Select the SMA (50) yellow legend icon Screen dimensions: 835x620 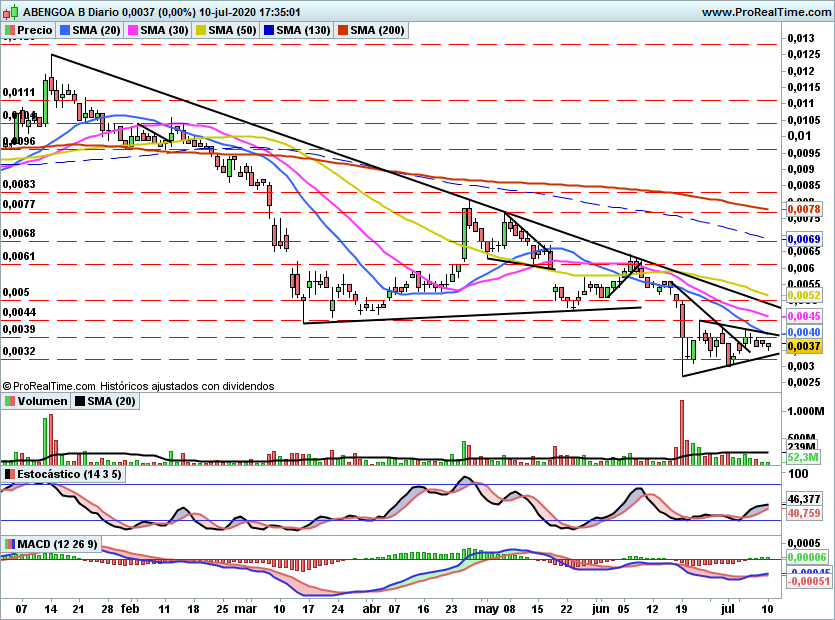201,30
